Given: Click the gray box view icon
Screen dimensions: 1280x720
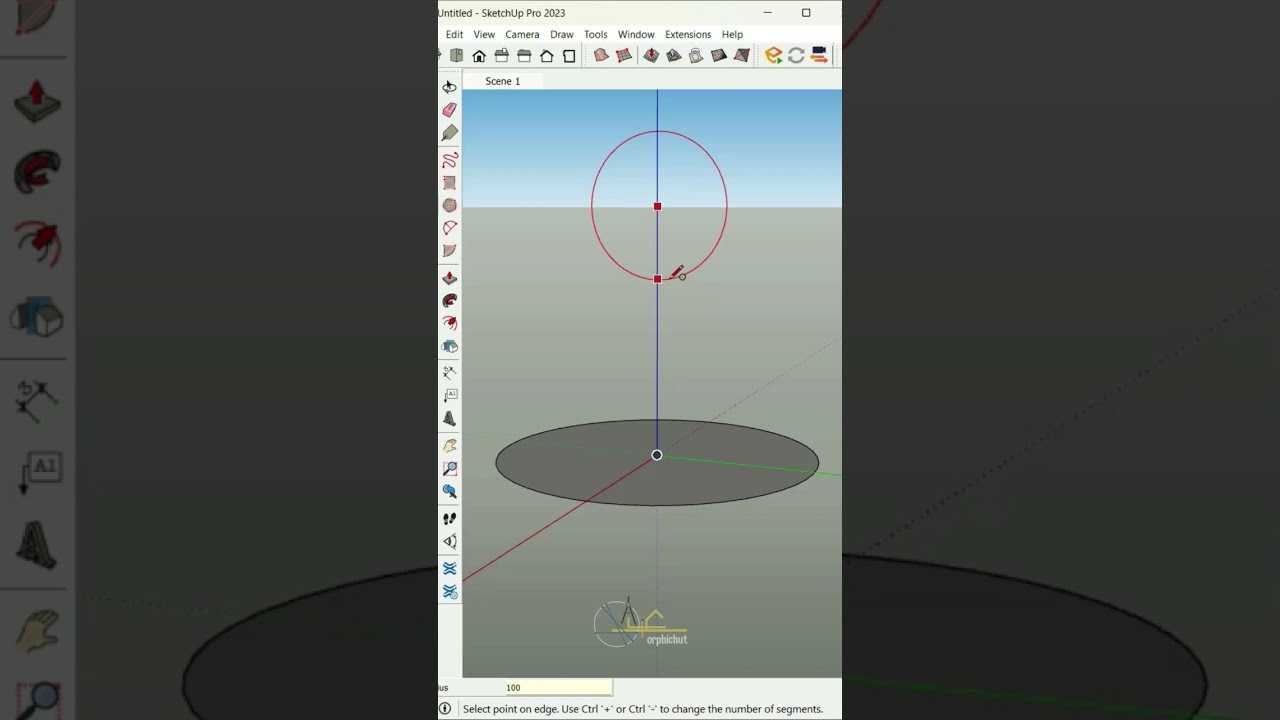Looking at the screenshot, I should (x=457, y=56).
